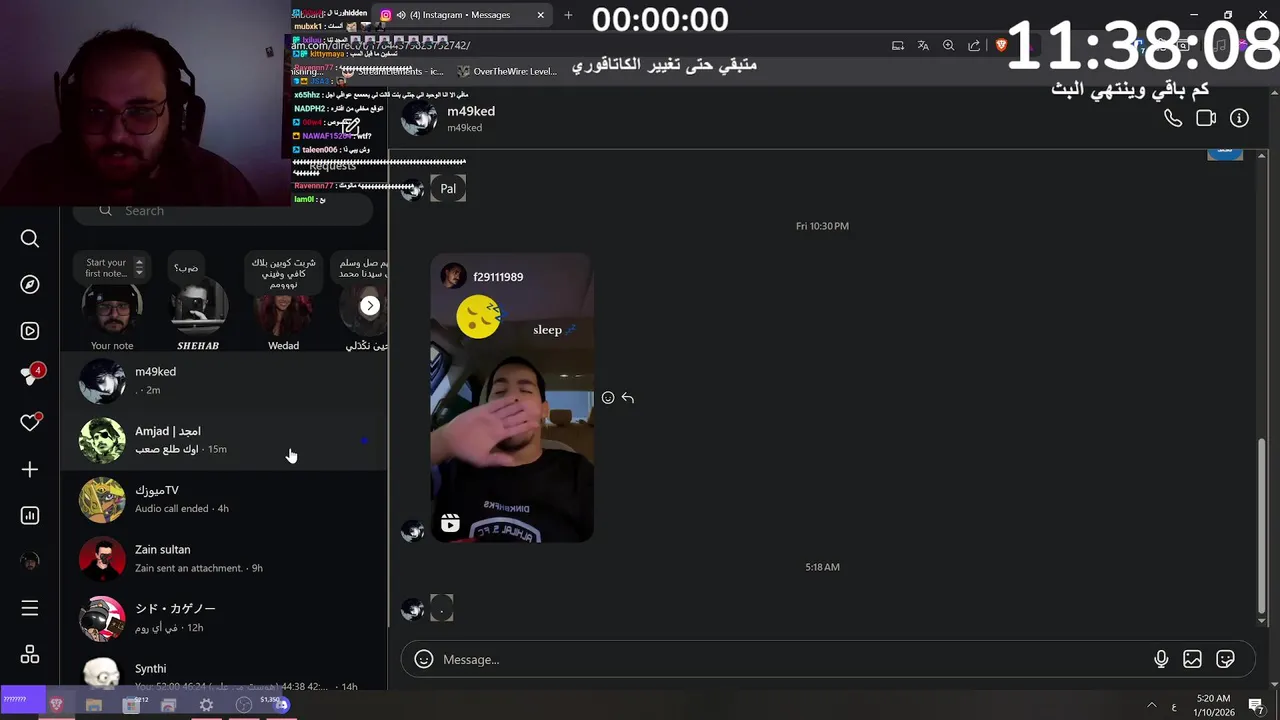Open f29111989 shared reel profile link
1280x720 pixels.
pos(498,277)
